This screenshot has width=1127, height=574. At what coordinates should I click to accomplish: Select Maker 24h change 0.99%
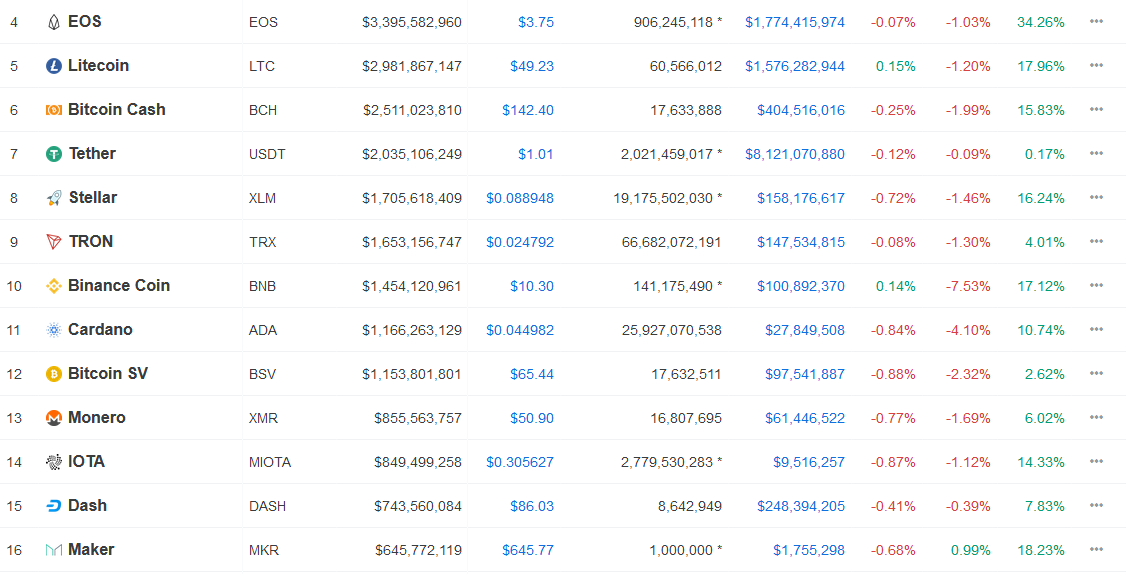click(x=971, y=550)
